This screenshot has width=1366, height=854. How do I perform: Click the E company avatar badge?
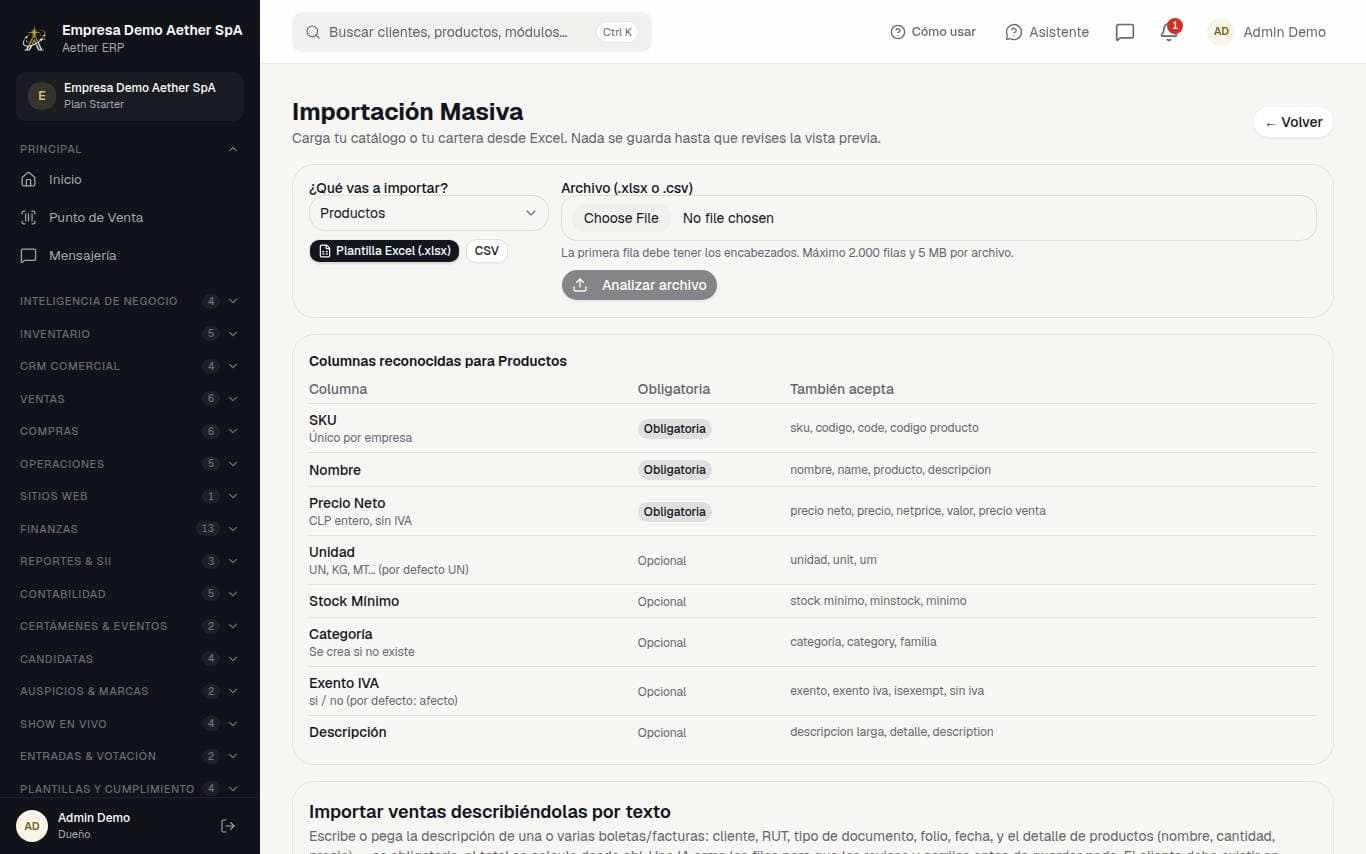click(41, 96)
